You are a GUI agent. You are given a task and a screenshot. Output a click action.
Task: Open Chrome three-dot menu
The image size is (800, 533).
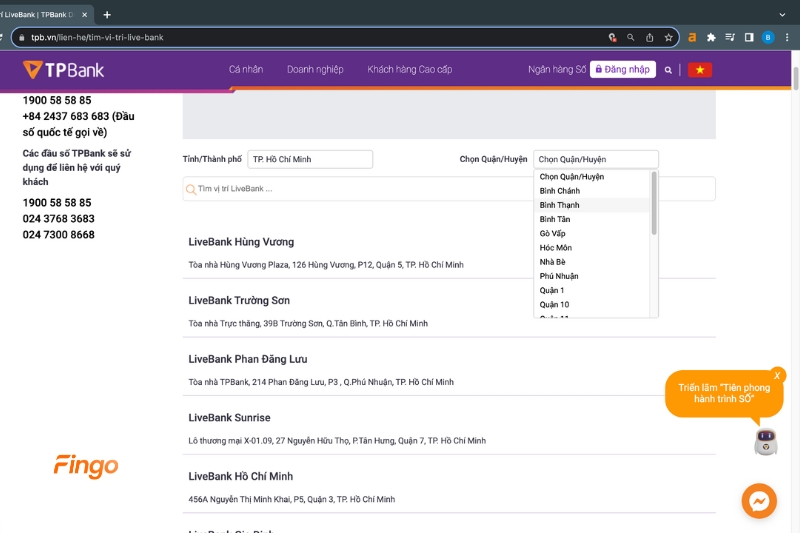point(787,37)
